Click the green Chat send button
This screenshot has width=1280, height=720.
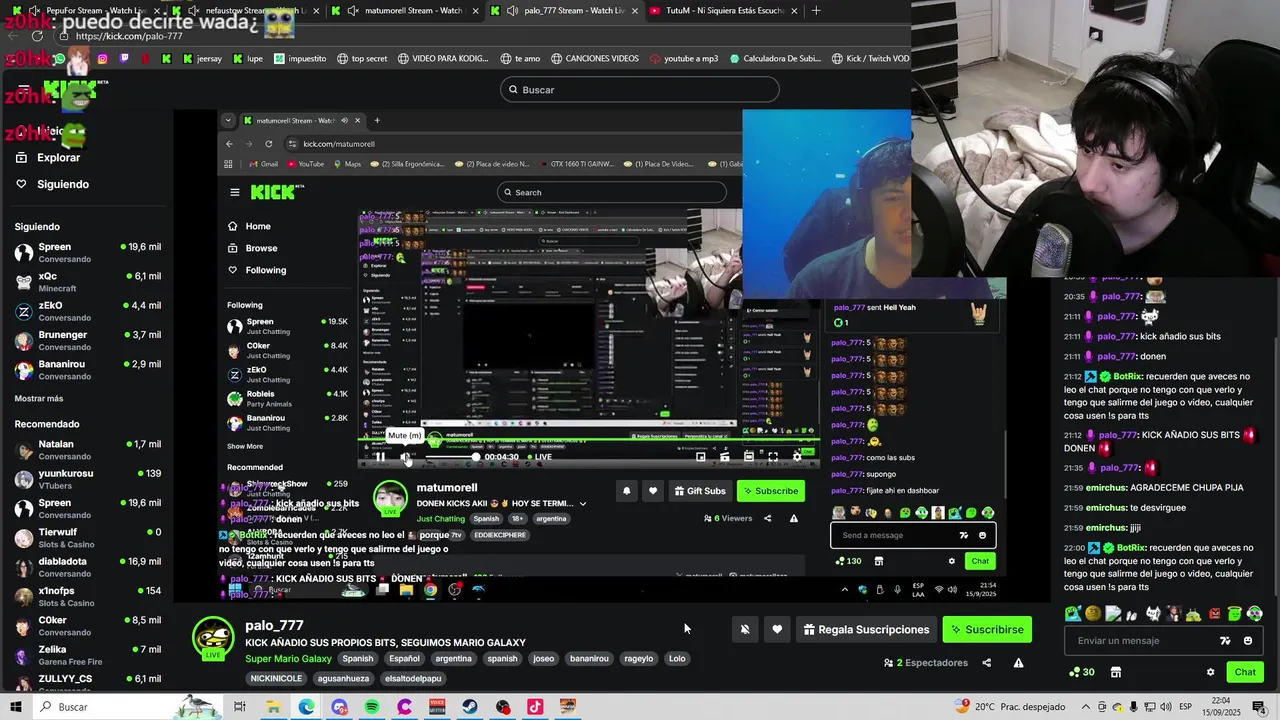[x=1245, y=672]
